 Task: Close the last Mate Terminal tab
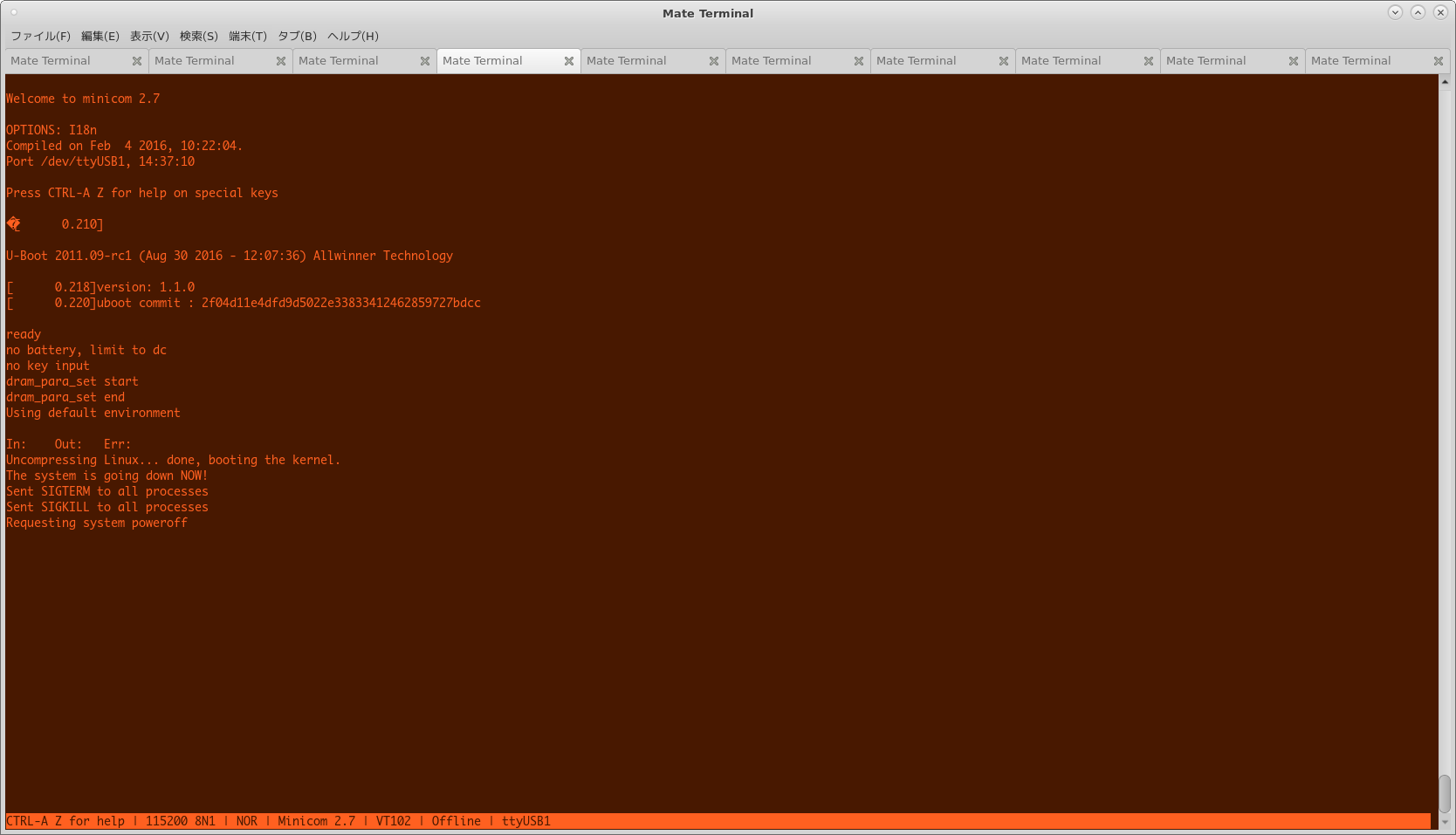[1438, 61]
